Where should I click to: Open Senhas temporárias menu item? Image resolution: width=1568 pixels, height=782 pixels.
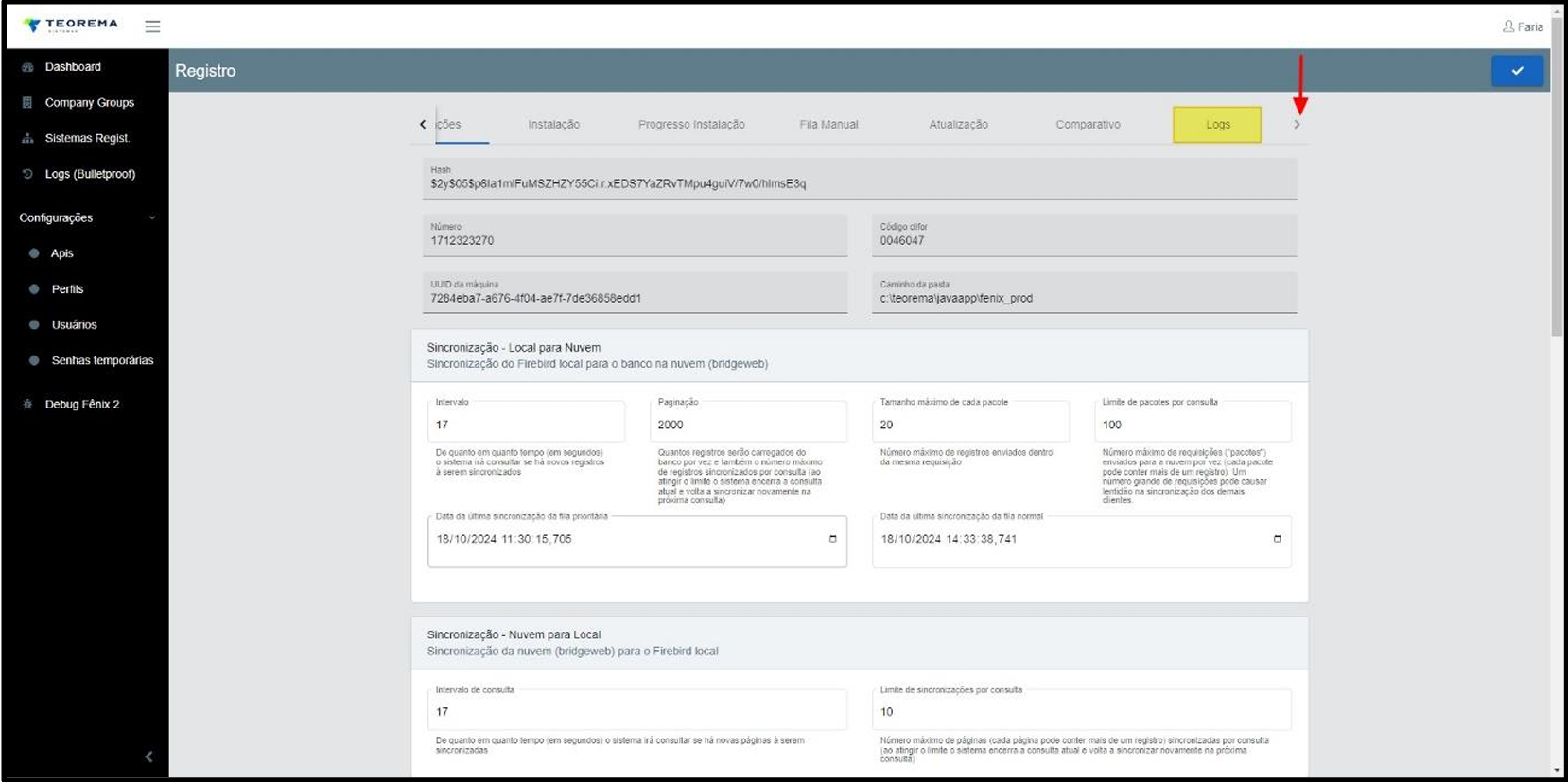click(x=102, y=360)
